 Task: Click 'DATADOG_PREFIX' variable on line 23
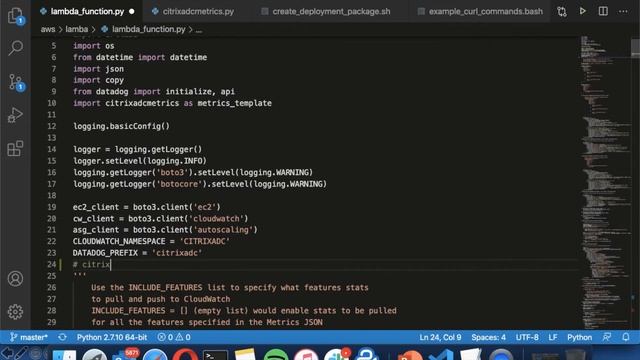pos(105,253)
